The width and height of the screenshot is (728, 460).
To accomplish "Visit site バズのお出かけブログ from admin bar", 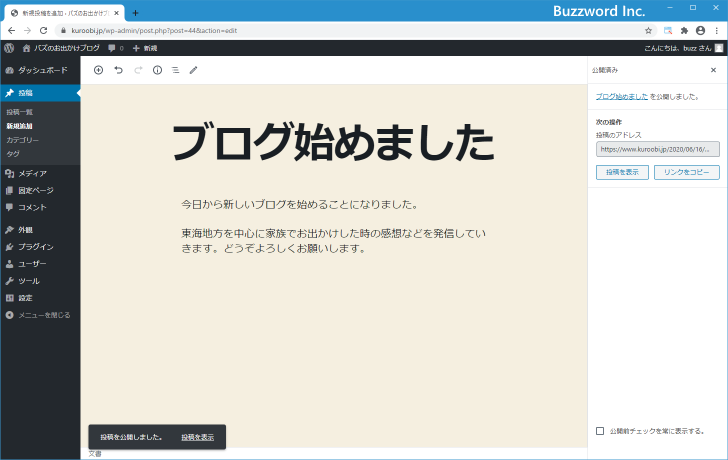I will pos(61,48).
